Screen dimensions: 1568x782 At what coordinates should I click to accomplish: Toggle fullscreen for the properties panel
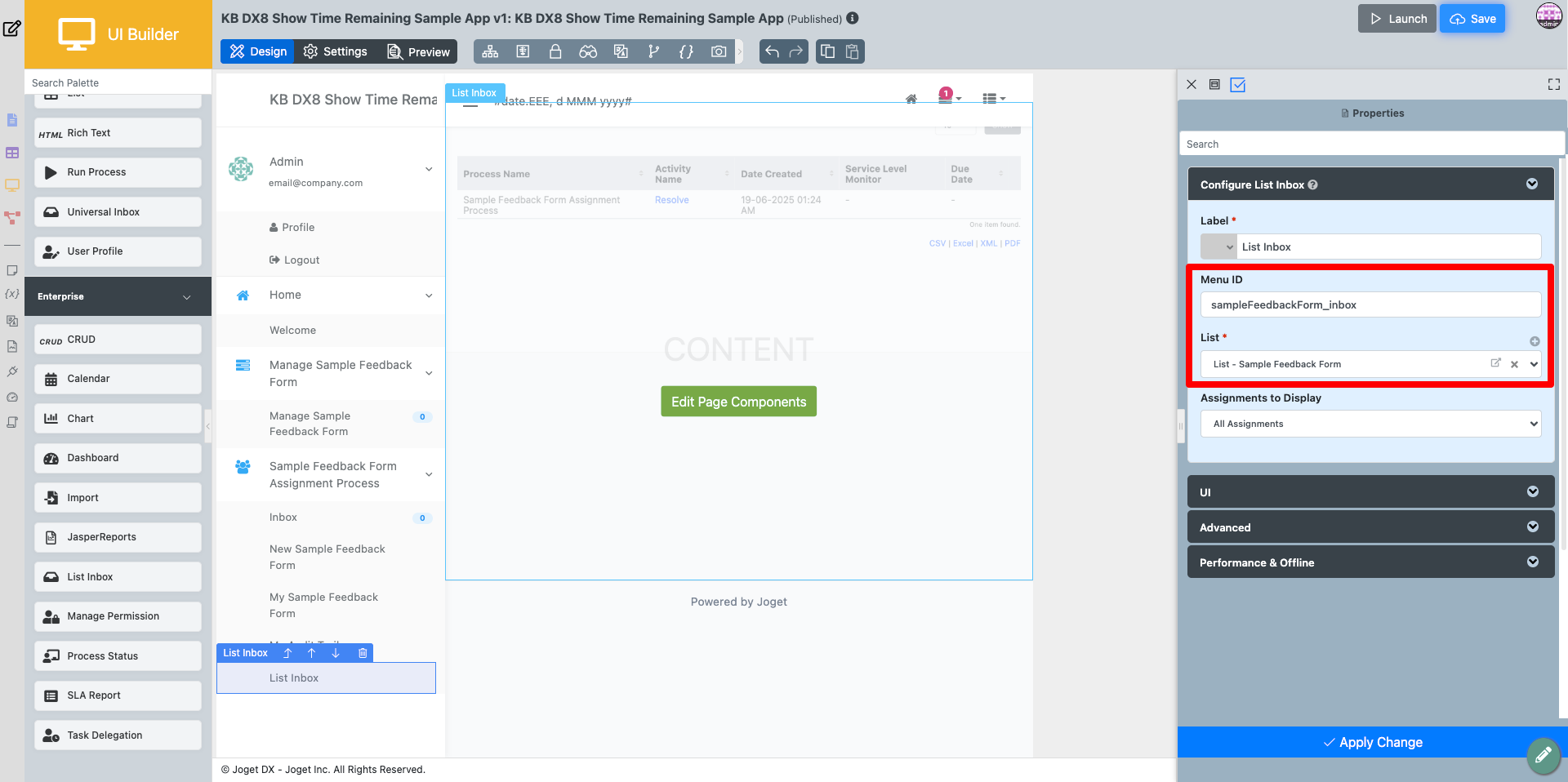(1554, 84)
